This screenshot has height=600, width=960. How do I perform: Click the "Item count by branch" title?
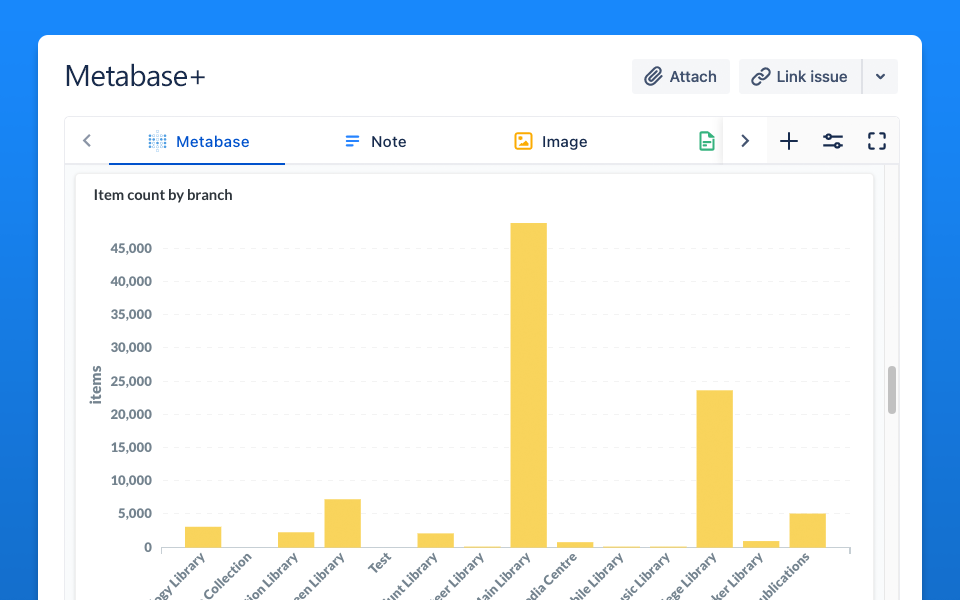(x=163, y=195)
